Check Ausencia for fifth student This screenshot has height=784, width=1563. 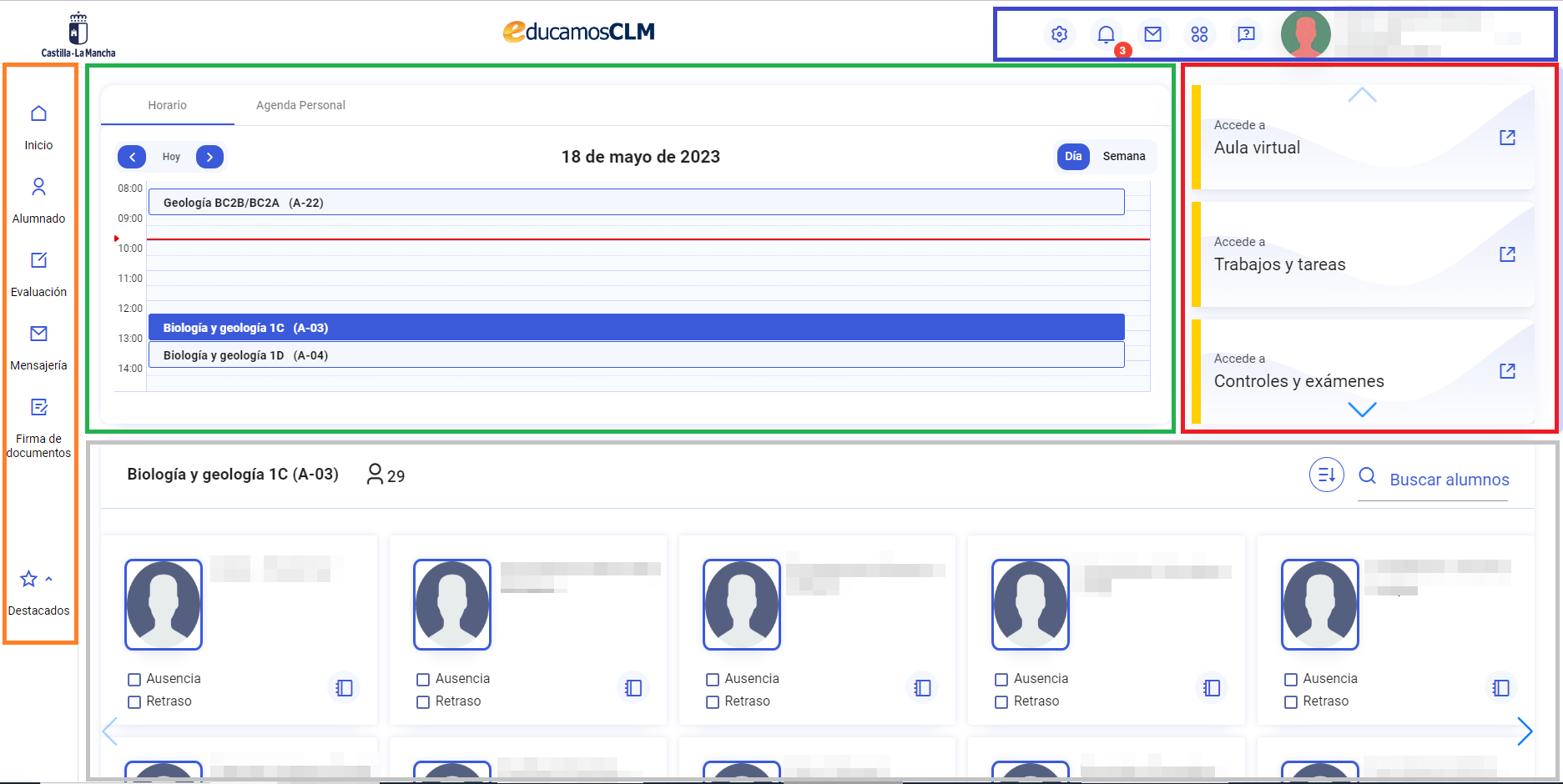click(1291, 680)
